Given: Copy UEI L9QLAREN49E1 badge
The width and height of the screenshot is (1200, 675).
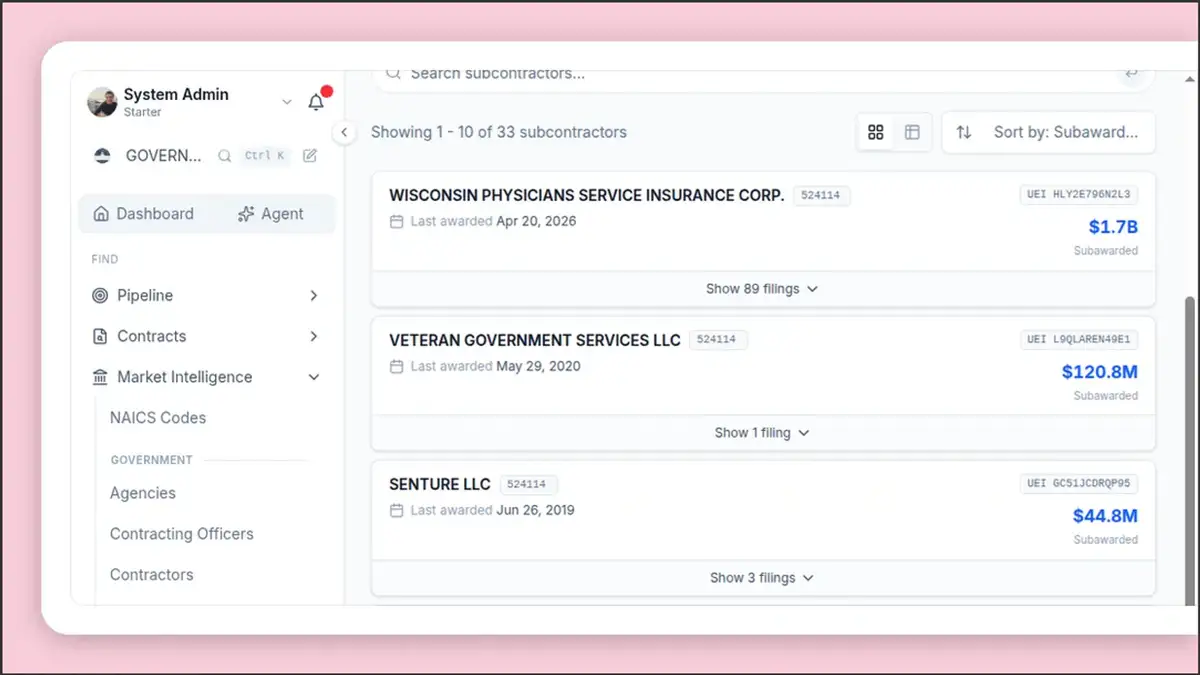Looking at the screenshot, I should coord(1079,340).
